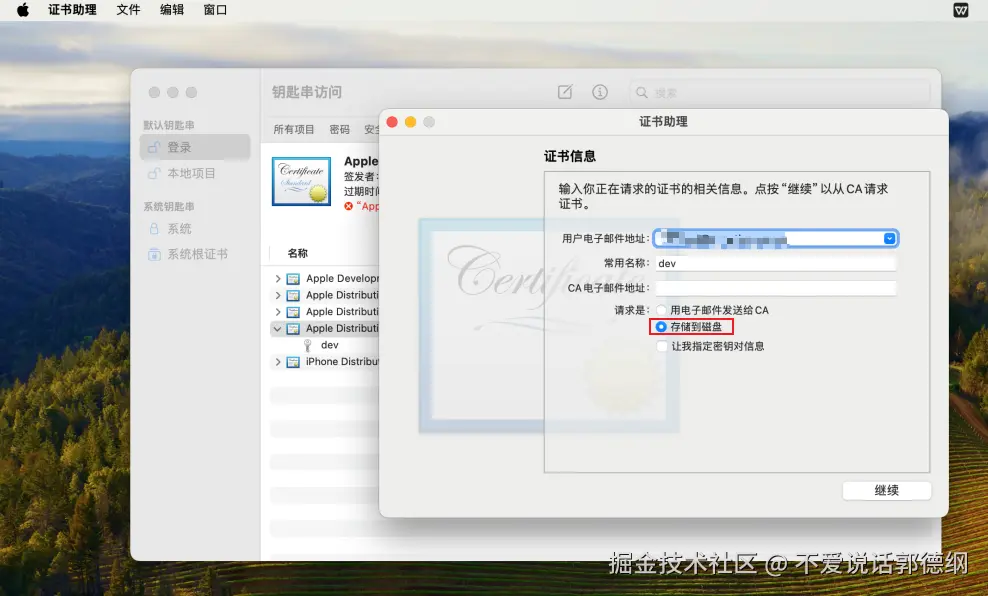Switch to the 密码 tab
Screen dimensions: 988x596
pyautogui.click(x=340, y=129)
